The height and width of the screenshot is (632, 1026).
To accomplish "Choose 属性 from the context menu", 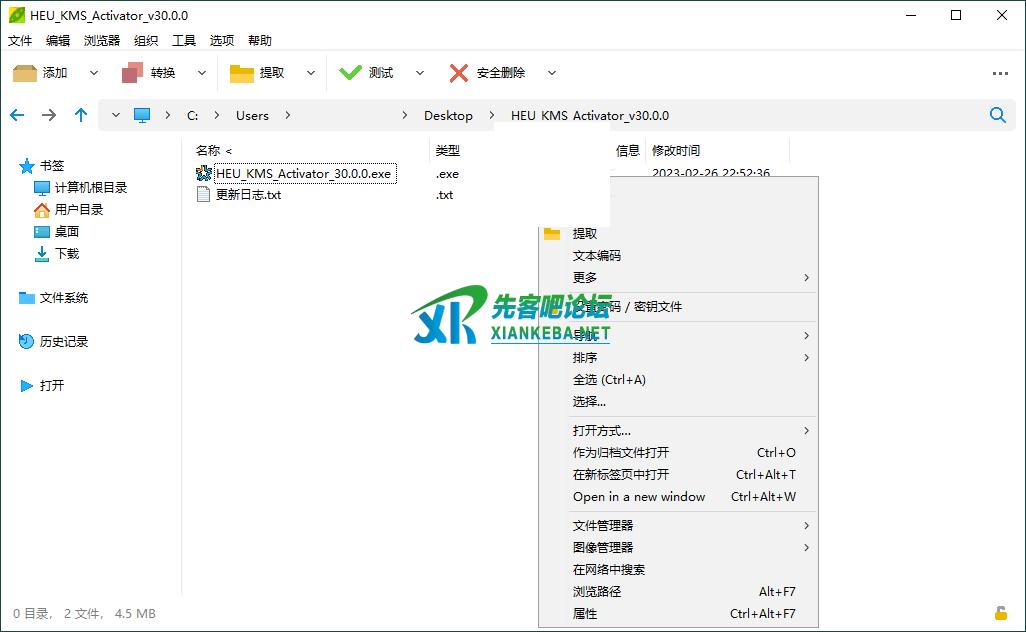I will pos(585,614).
